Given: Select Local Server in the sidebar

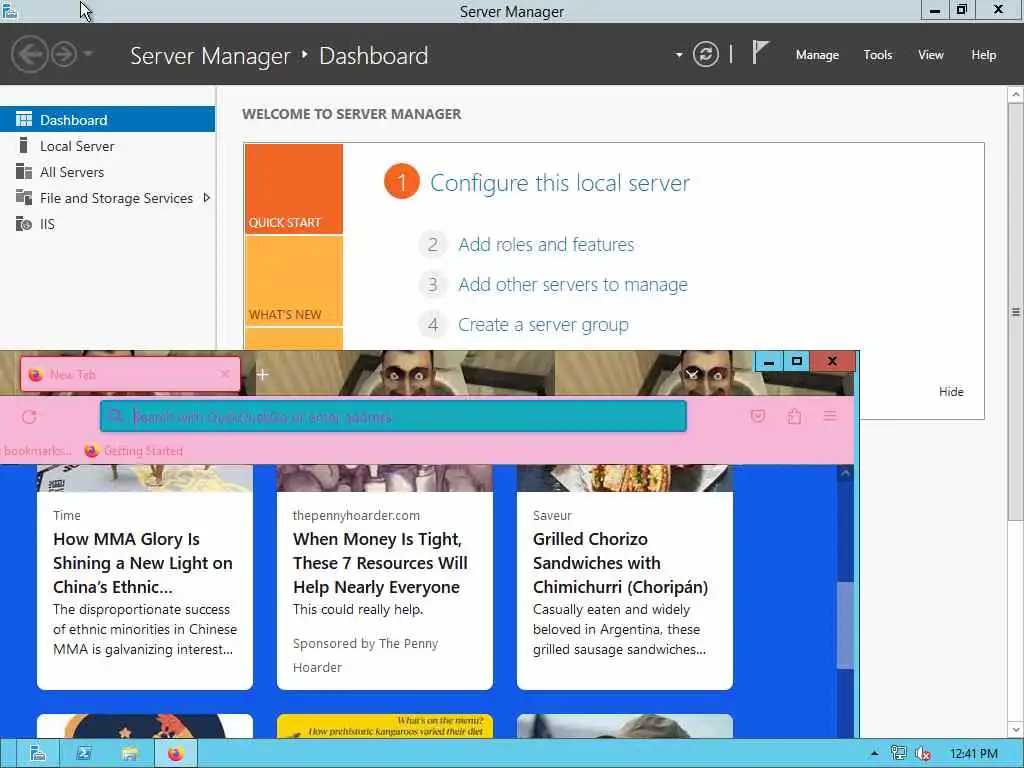Looking at the screenshot, I should 107,146.
